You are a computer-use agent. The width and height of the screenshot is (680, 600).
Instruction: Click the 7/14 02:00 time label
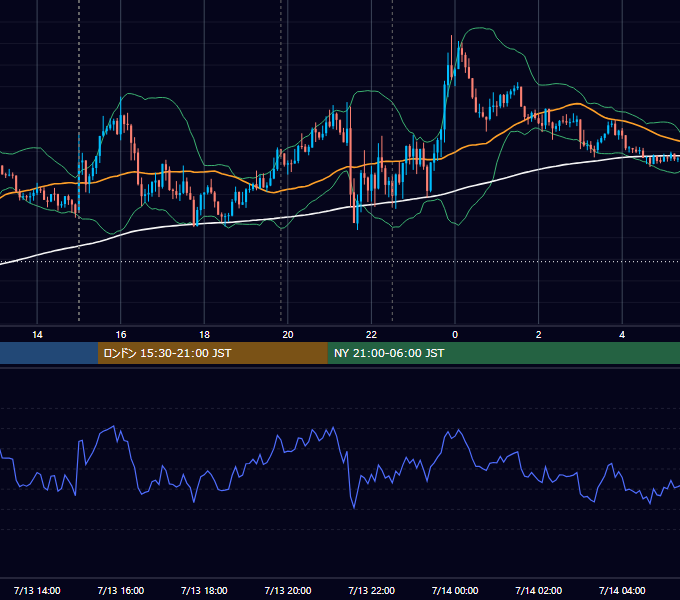coord(539,590)
